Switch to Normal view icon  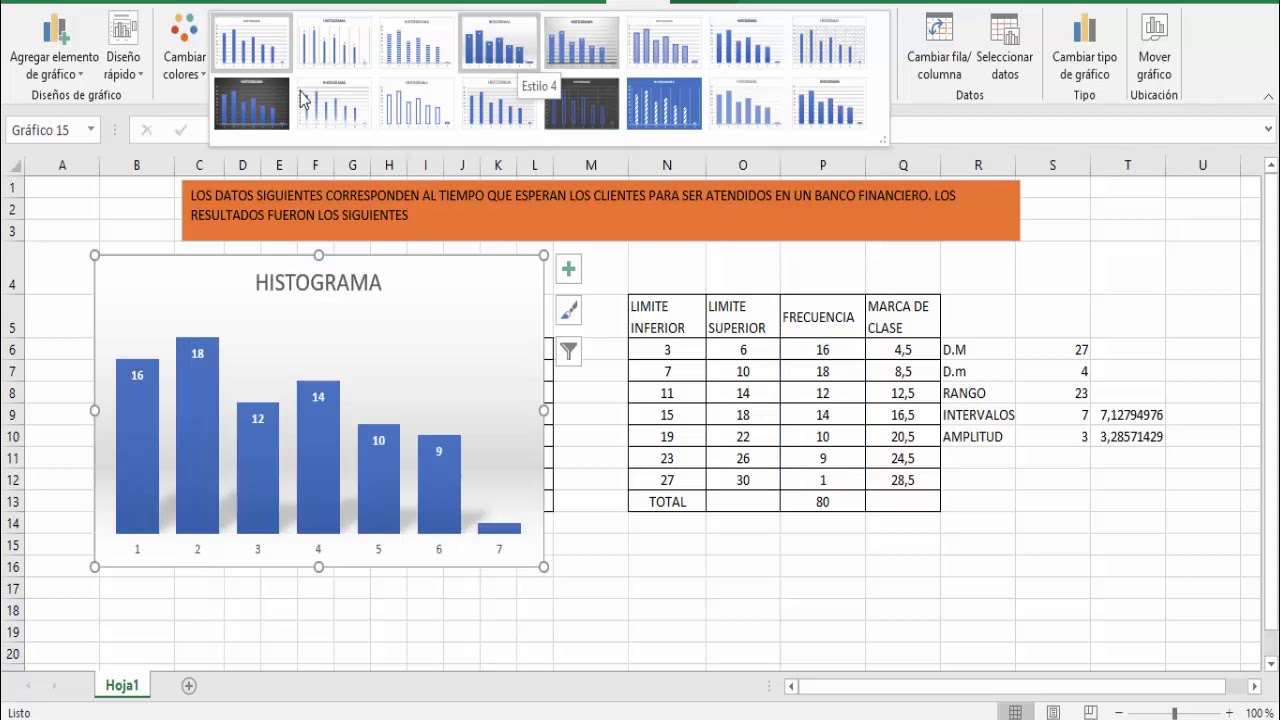click(x=1016, y=712)
